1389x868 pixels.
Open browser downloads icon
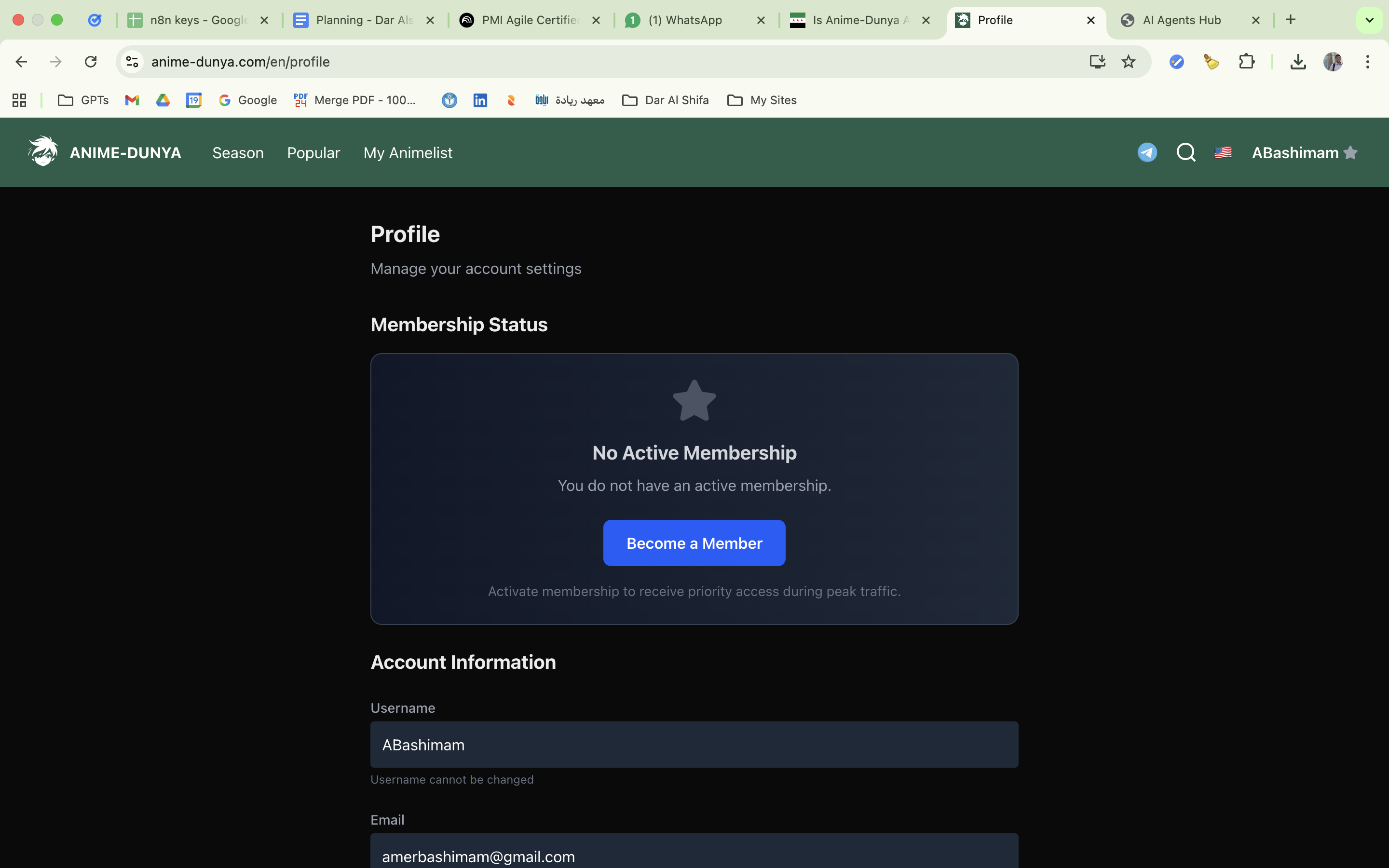point(1298,61)
